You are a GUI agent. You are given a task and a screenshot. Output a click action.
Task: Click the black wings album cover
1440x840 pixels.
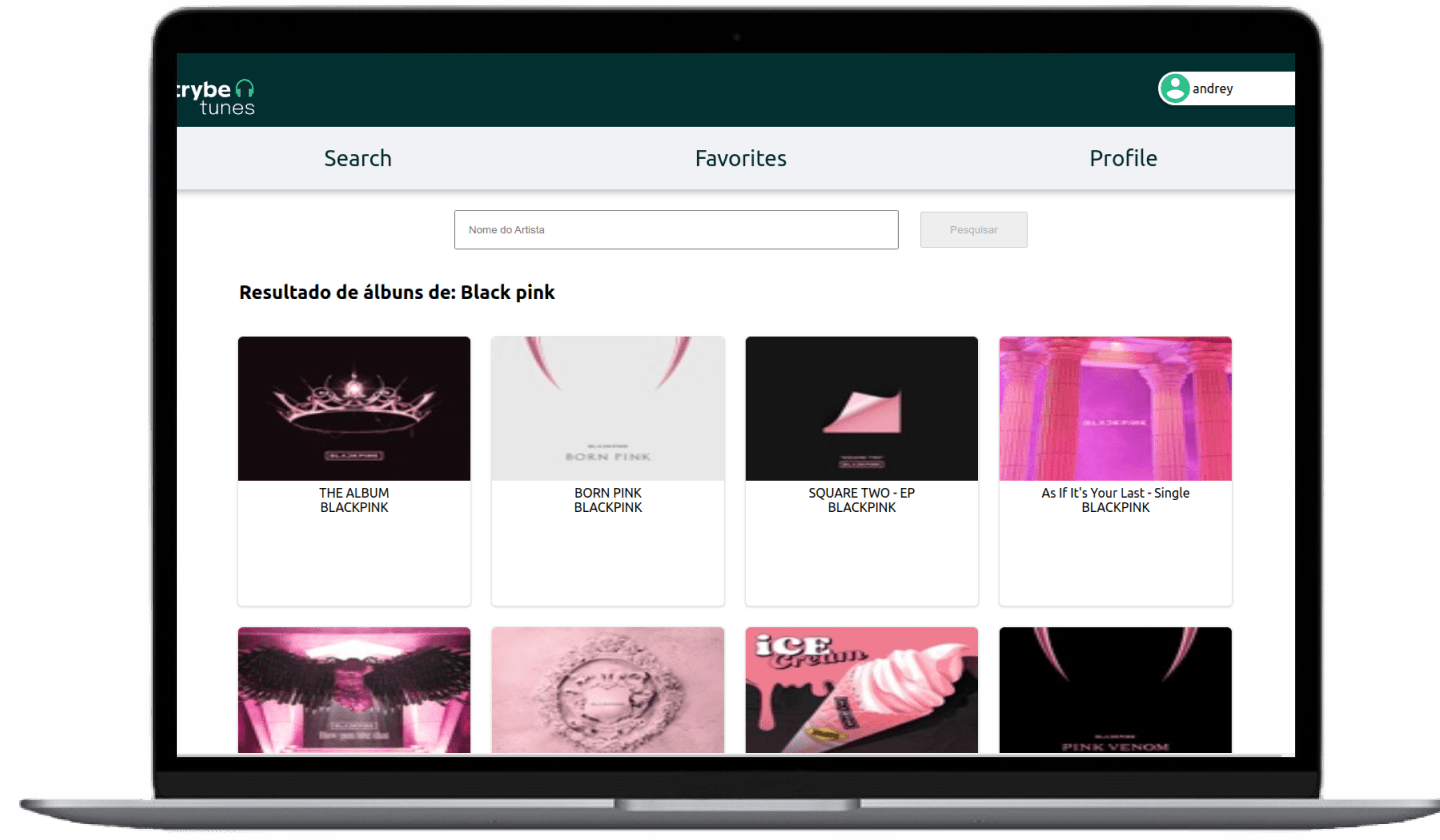pos(354,690)
